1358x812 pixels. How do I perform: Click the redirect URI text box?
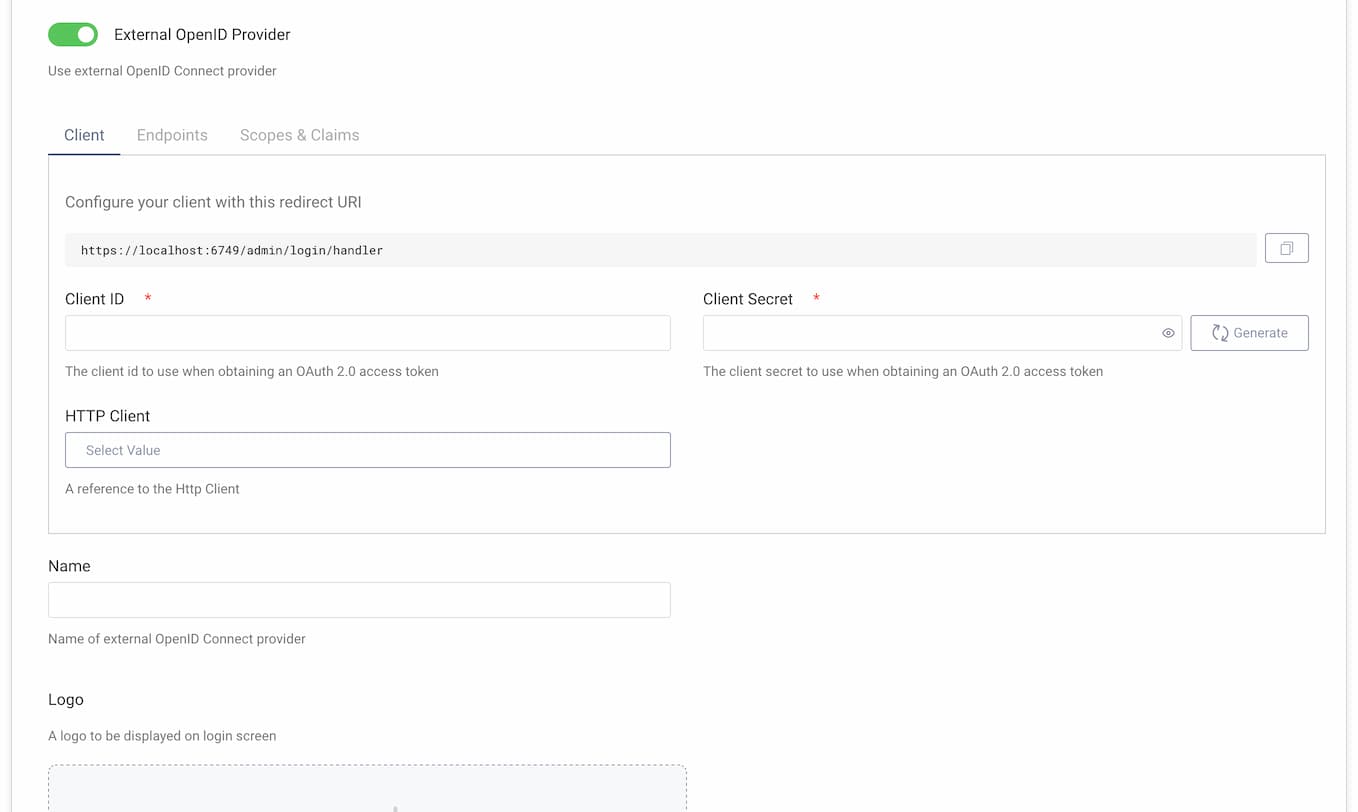[x=660, y=249]
